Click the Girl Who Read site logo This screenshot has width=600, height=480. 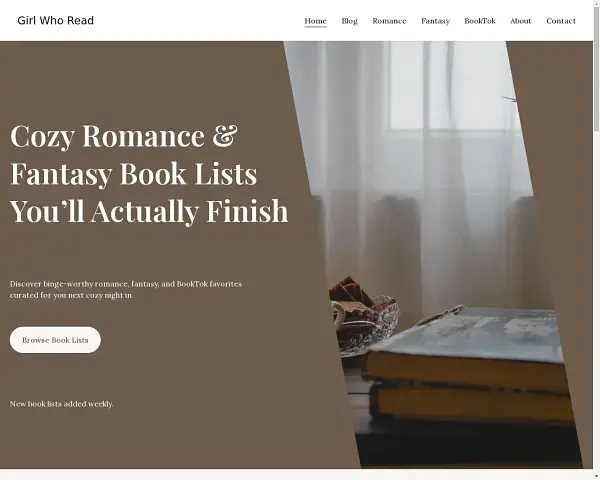click(x=55, y=21)
